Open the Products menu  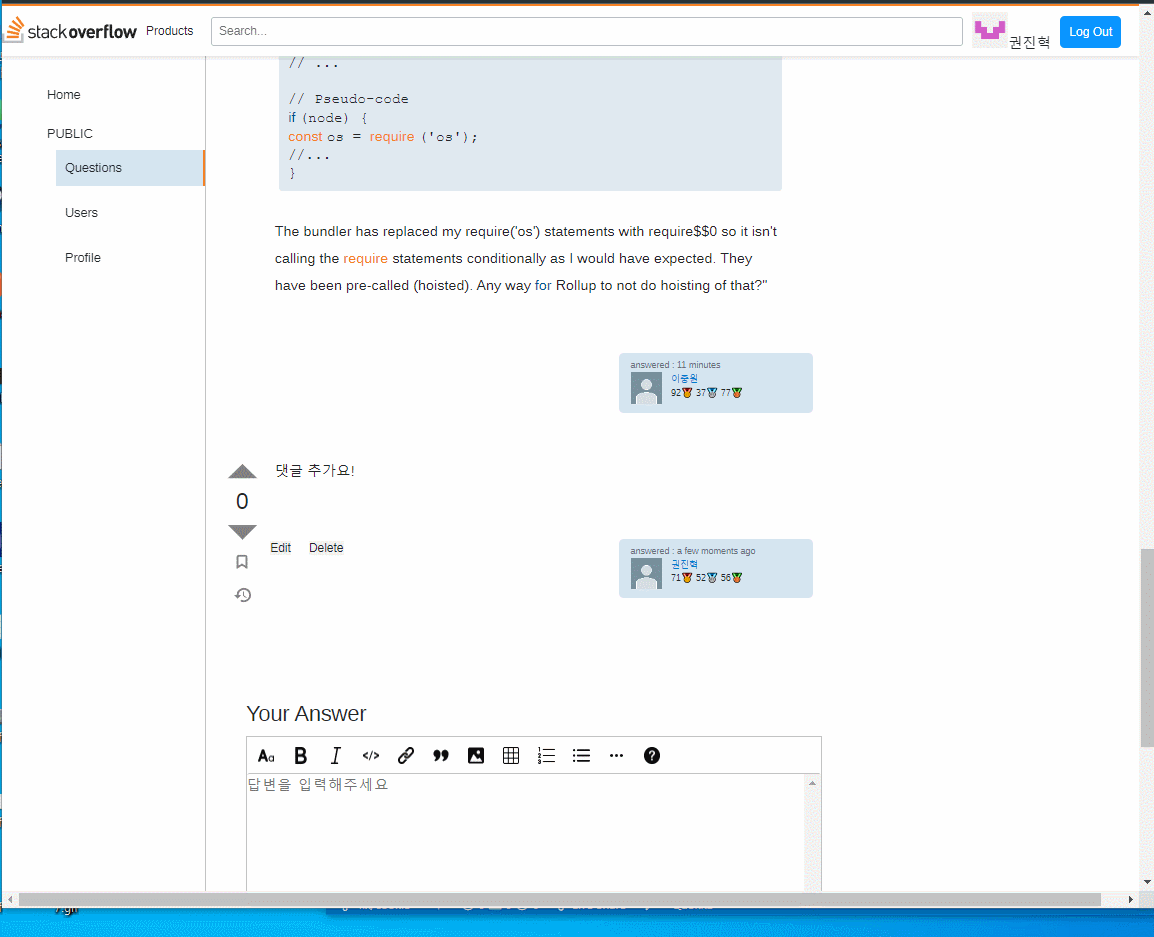tap(169, 31)
